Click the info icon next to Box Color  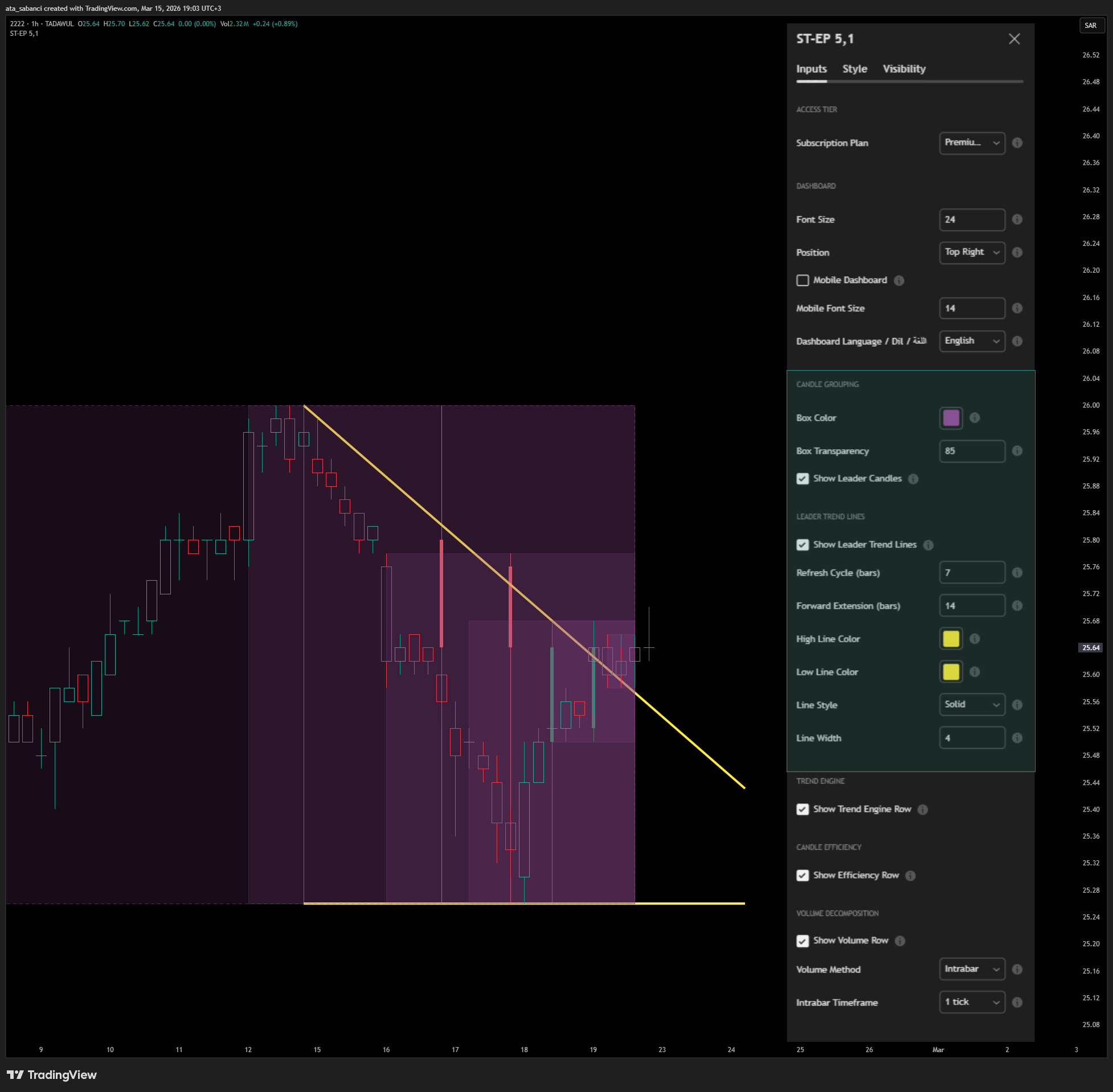click(x=975, y=417)
